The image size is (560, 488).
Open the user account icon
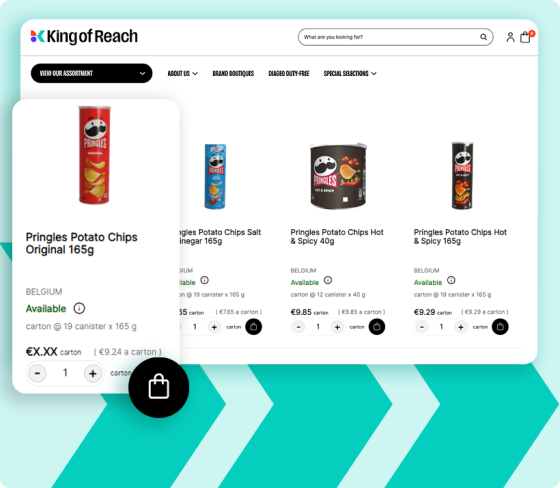tap(510, 37)
